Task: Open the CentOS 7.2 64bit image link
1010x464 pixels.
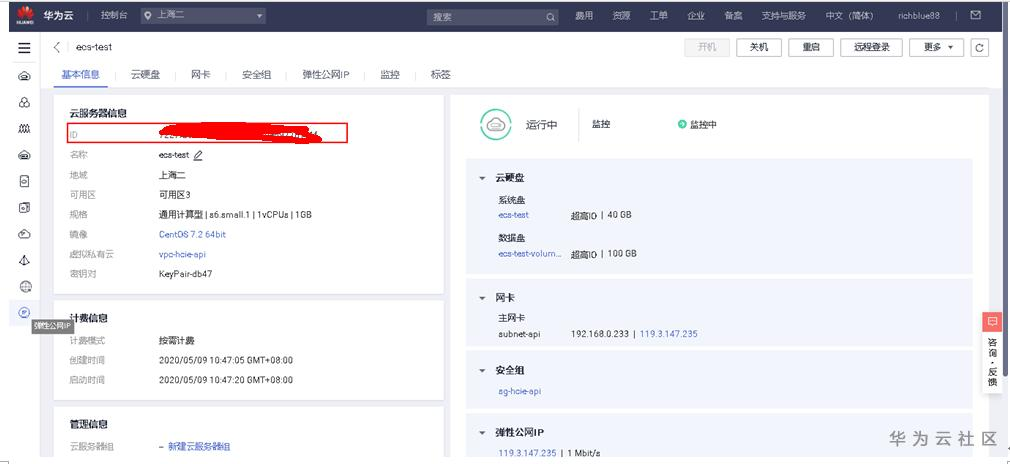Action: tap(192, 235)
